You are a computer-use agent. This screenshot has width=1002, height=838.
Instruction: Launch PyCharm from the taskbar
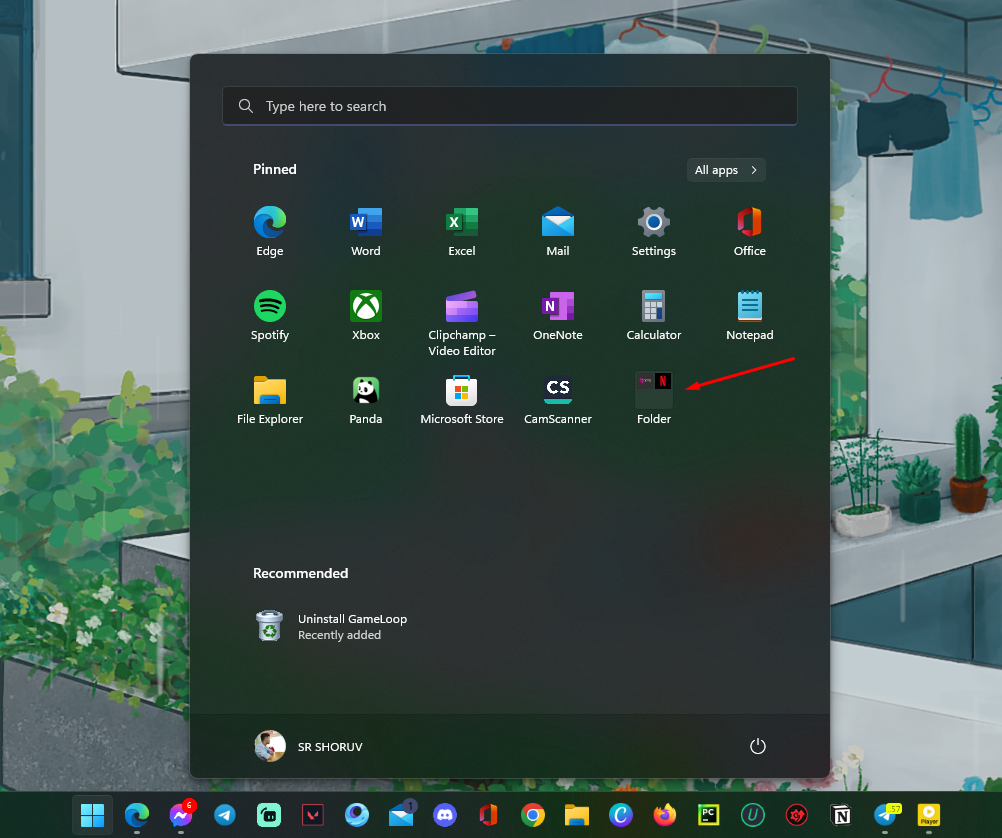point(708,815)
